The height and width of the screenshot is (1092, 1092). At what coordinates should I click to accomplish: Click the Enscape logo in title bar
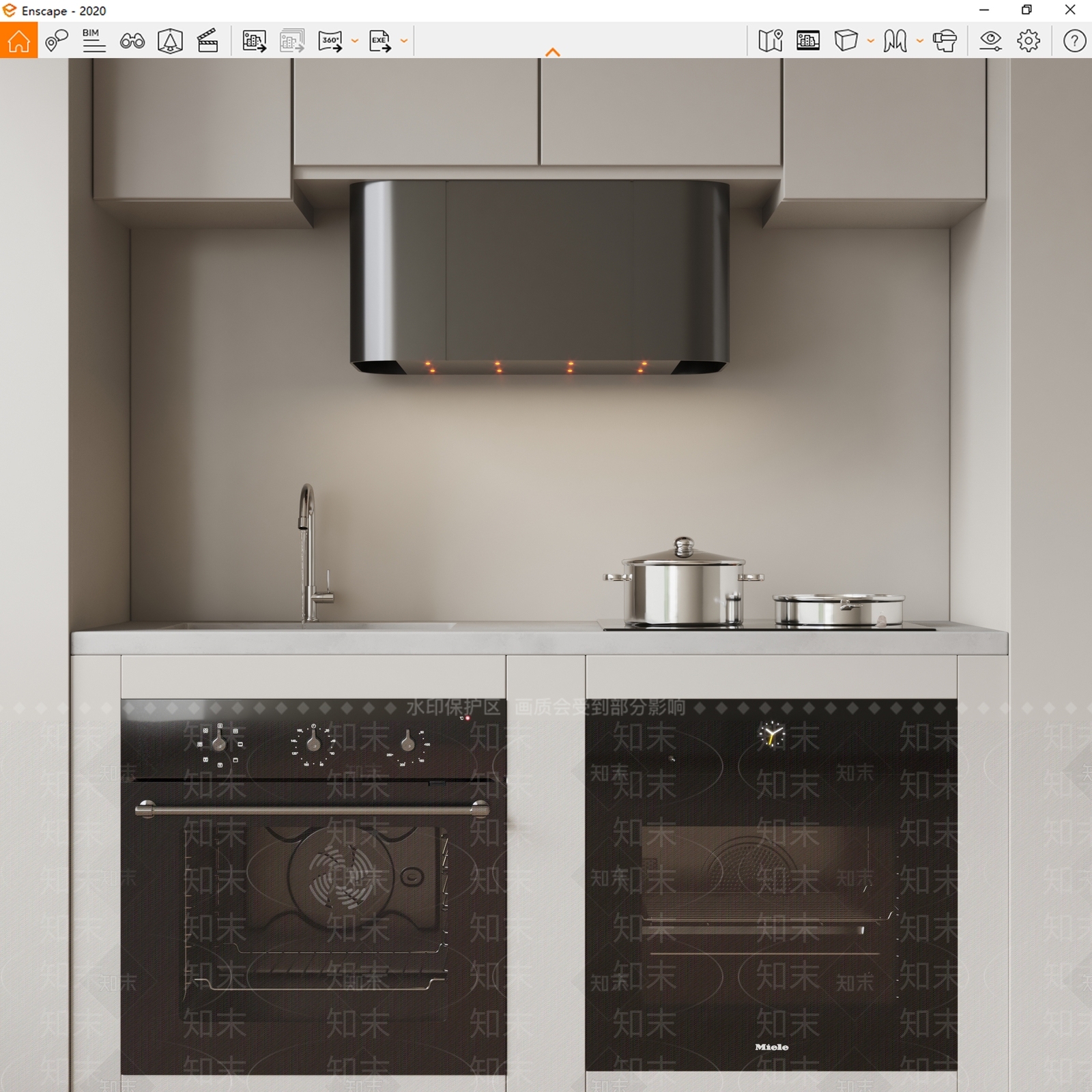[10, 11]
